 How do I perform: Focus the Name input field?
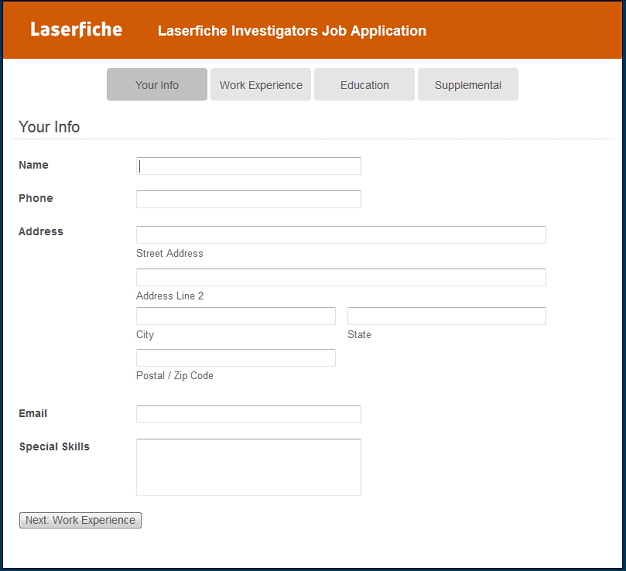click(249, 166)
